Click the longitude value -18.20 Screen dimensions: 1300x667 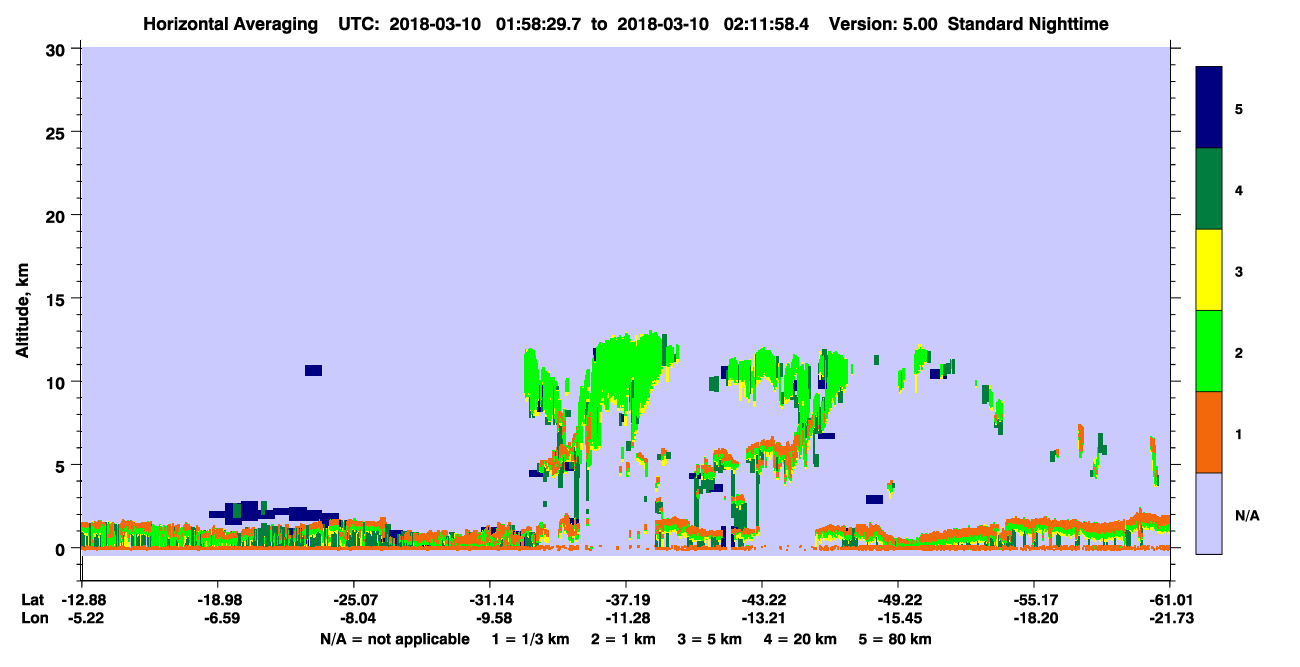click(1034, 619)
